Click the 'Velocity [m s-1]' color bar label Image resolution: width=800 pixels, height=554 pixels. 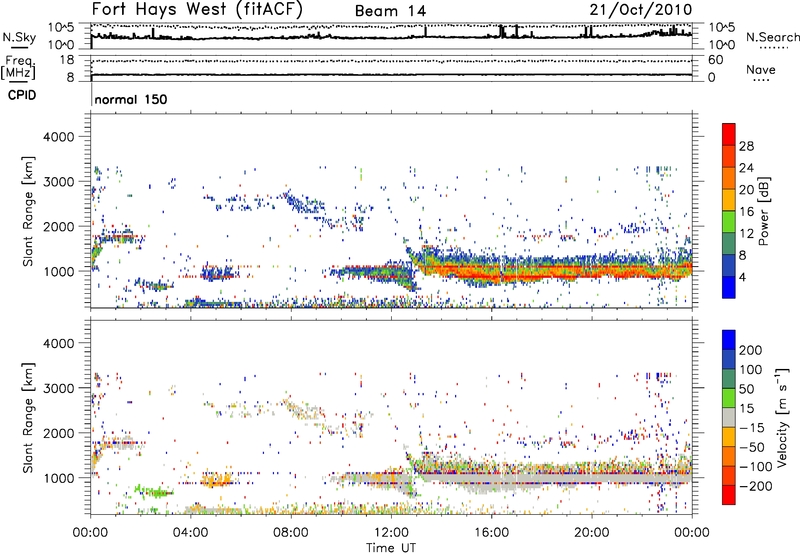[782, 417]
